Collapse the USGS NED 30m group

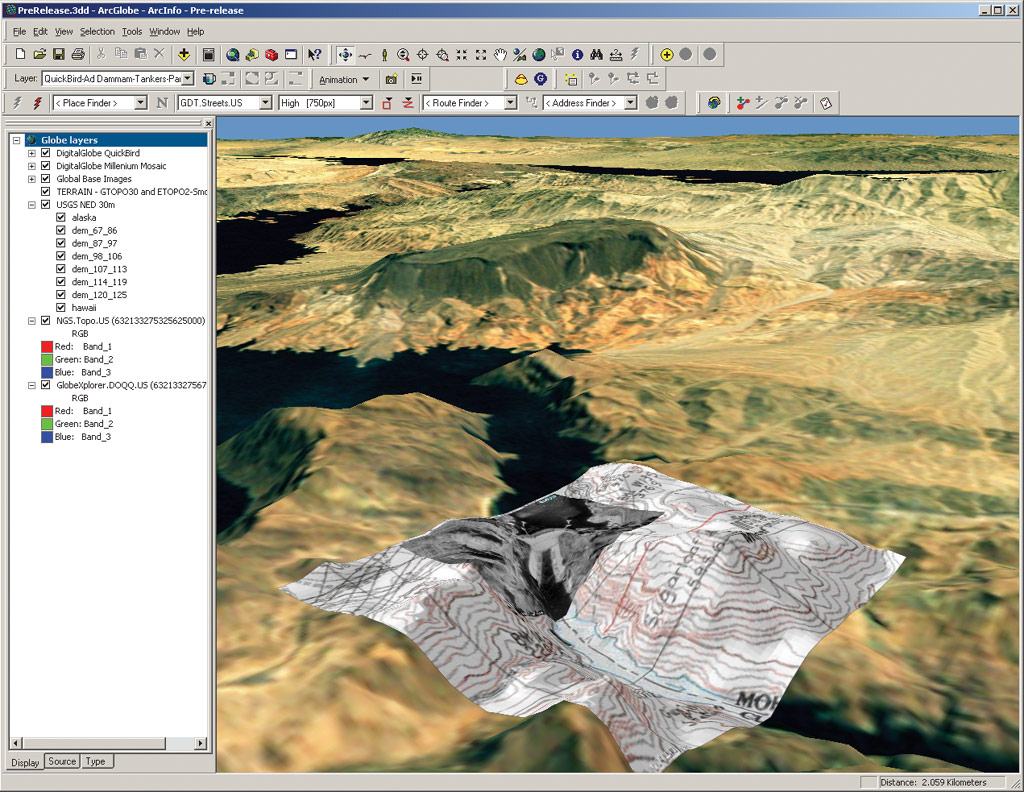click(x=32, y=204)
